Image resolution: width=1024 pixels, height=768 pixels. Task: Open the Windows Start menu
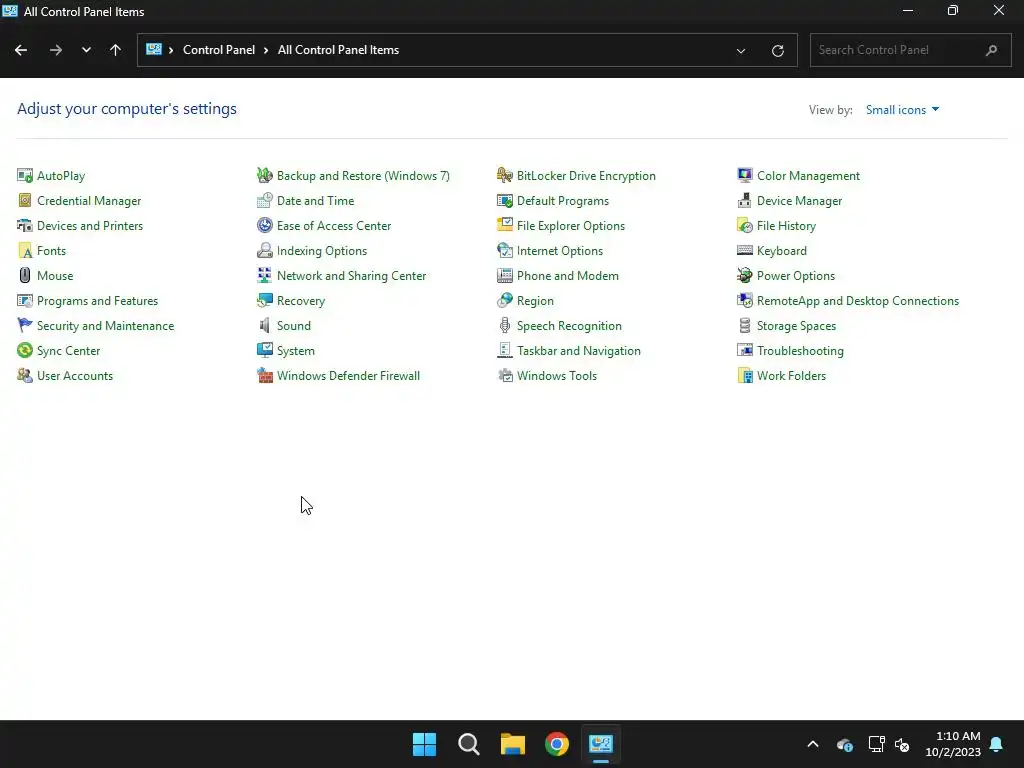click(x=424, y=744)
